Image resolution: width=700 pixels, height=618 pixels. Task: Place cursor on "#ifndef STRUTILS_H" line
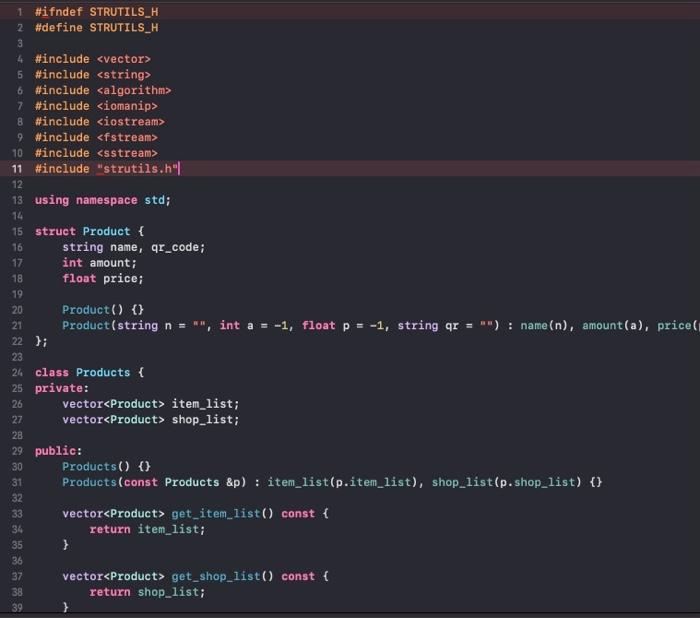pyautogui.click(x=96, y=12)
